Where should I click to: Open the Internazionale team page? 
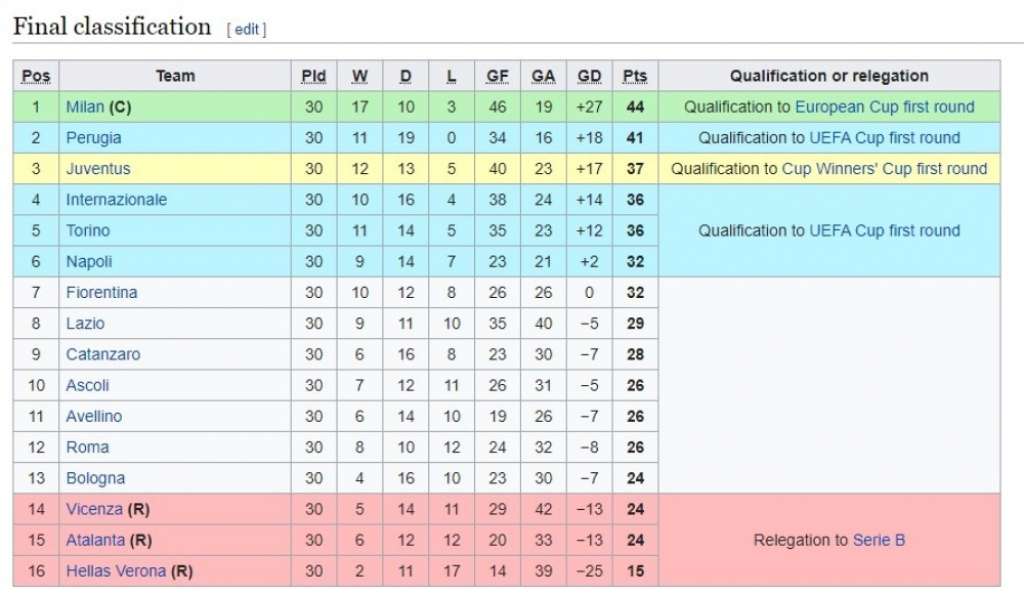point(116,200)
